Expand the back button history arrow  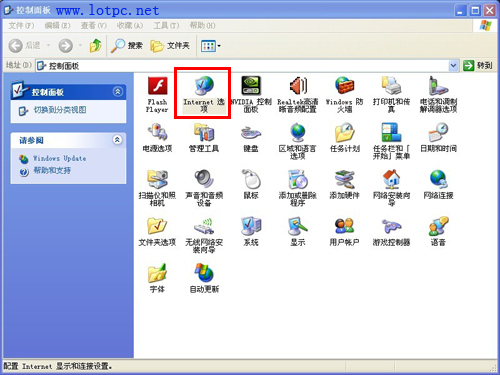48,45
